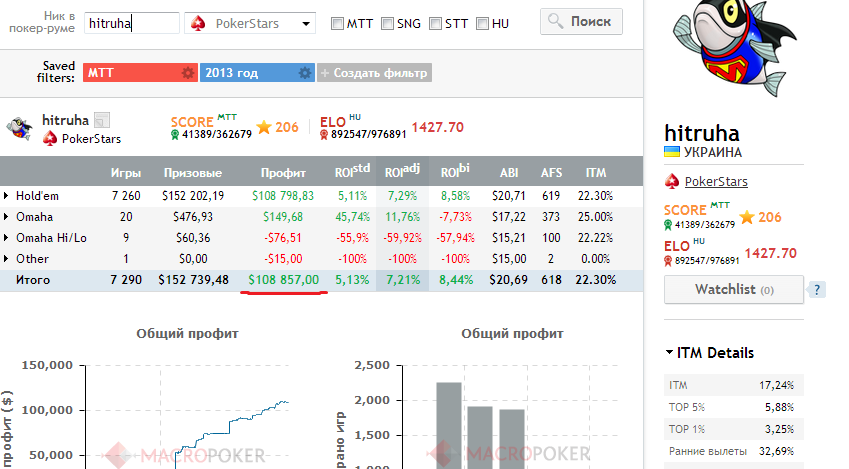
Task: Click the magnifier icon in Поиск button
Action: [556, 21]
